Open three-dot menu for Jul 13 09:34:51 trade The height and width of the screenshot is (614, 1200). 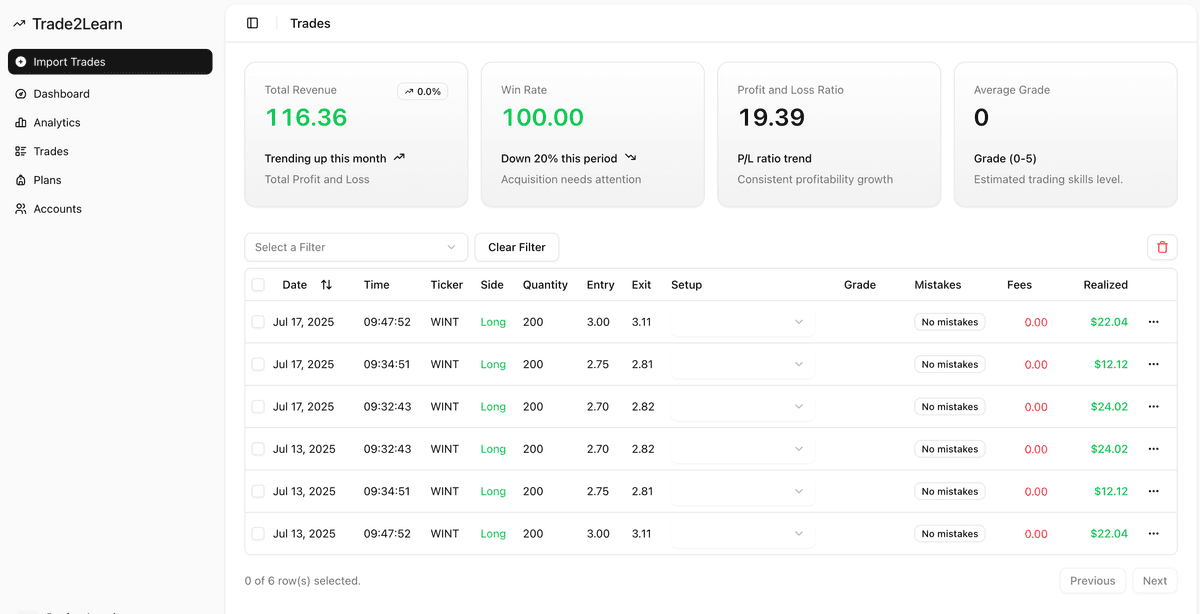click(1153, 491)
